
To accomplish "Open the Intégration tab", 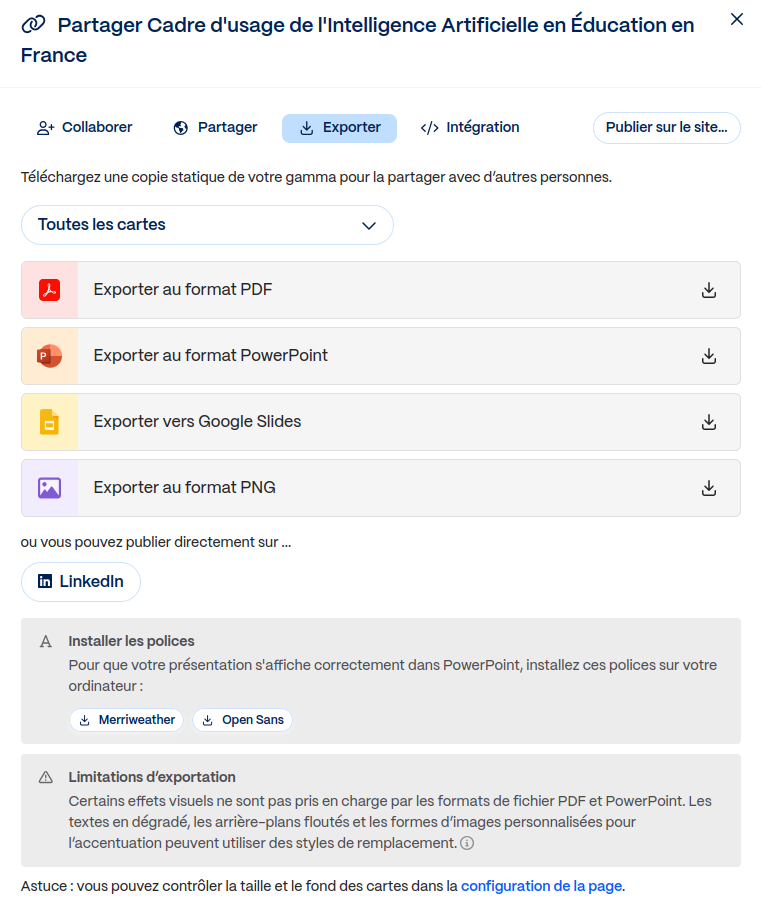I will tap(470, 128).
